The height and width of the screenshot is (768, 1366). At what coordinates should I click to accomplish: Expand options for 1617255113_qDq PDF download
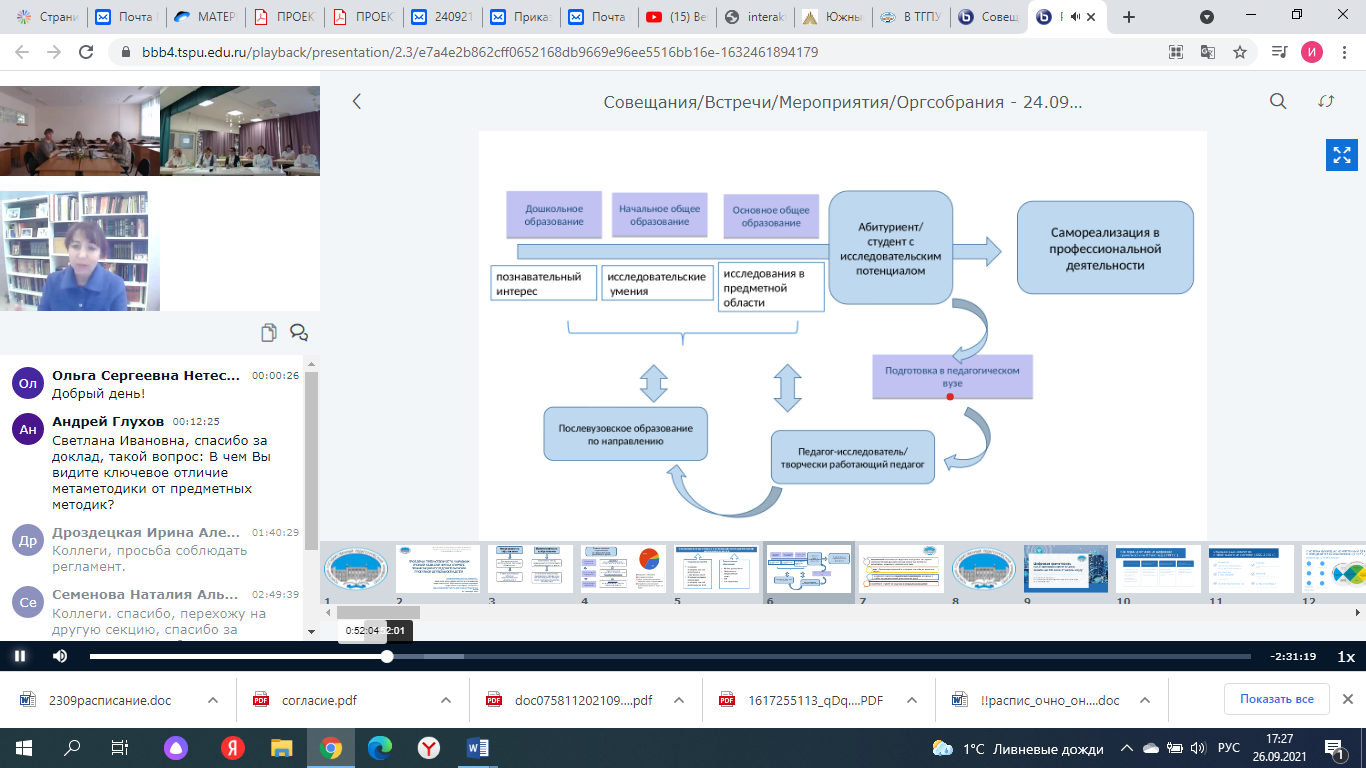pyautogui.click(x=911, y=700)
